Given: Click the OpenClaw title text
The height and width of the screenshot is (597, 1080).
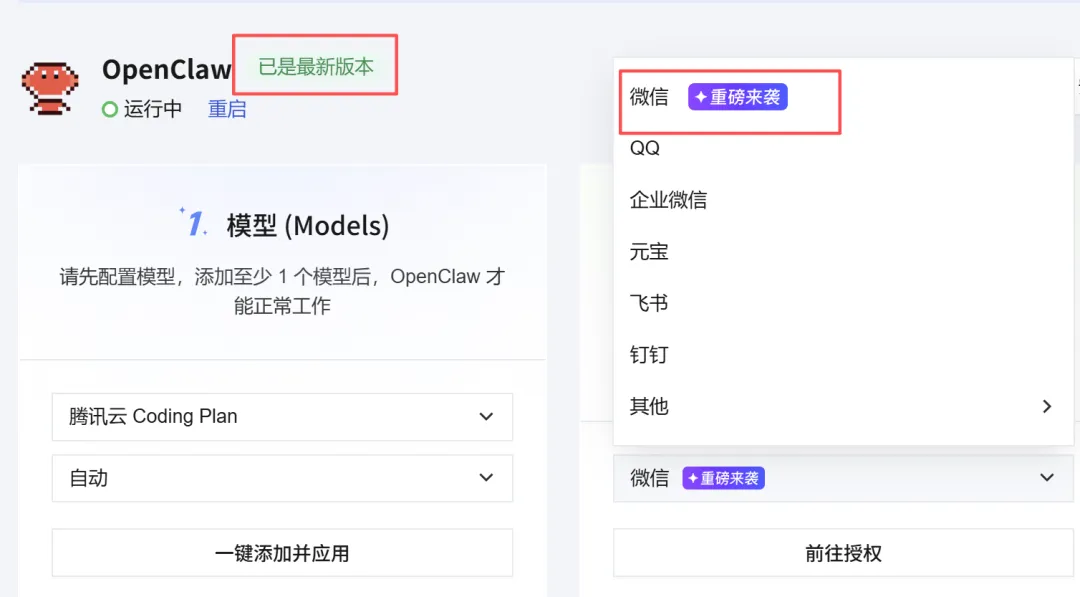Looking at the screenshot, I should coord(166,70).
